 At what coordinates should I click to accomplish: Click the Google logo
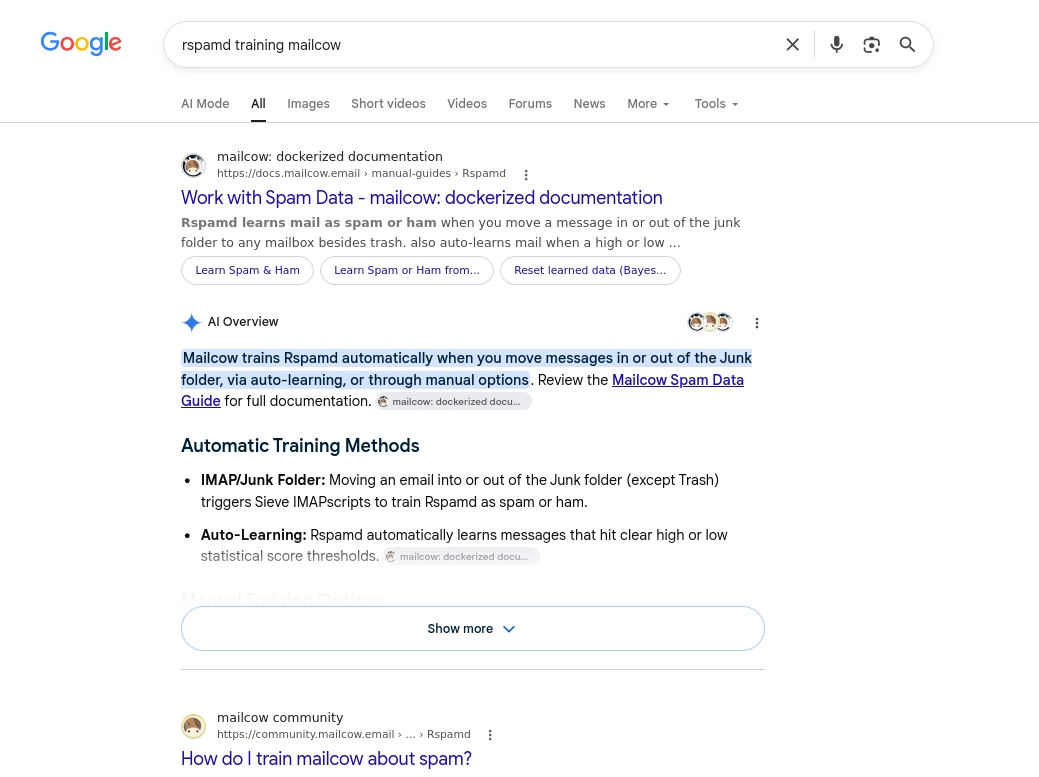[x=81, y=44]
